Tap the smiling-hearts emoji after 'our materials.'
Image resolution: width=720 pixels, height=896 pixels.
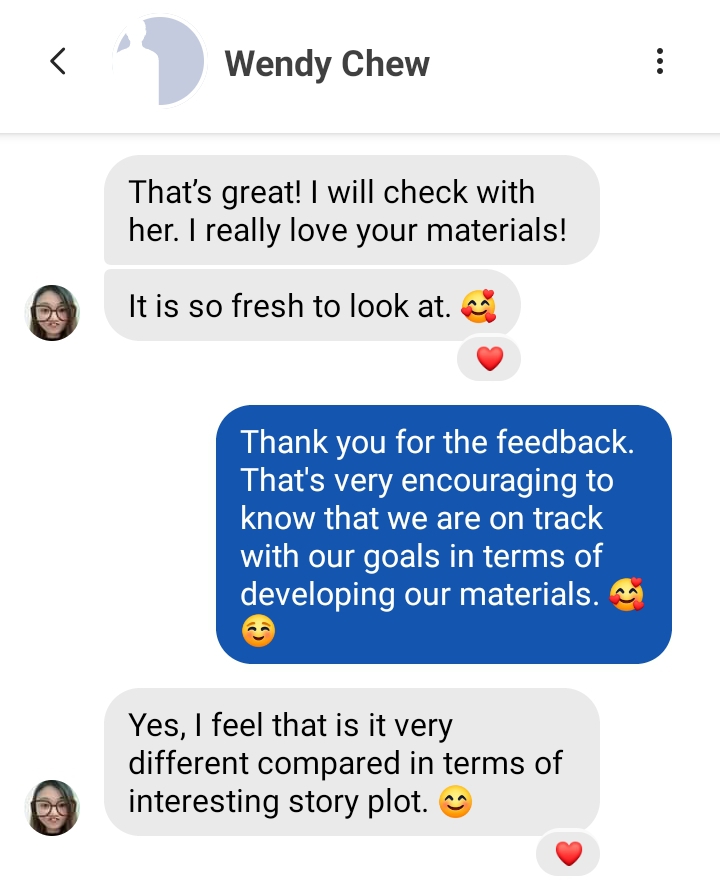627,594
